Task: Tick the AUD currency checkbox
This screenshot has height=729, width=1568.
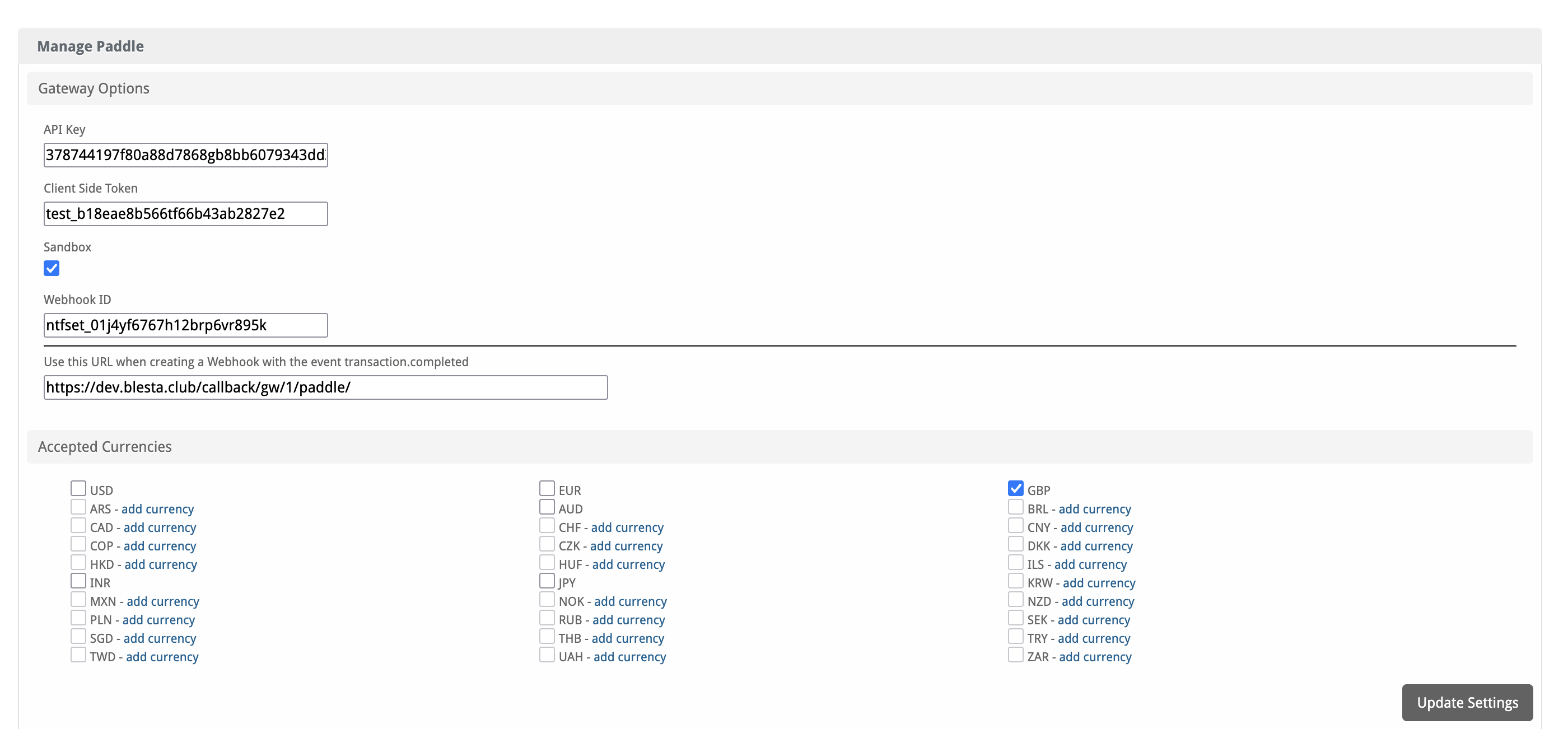Action: click(547, 507)
